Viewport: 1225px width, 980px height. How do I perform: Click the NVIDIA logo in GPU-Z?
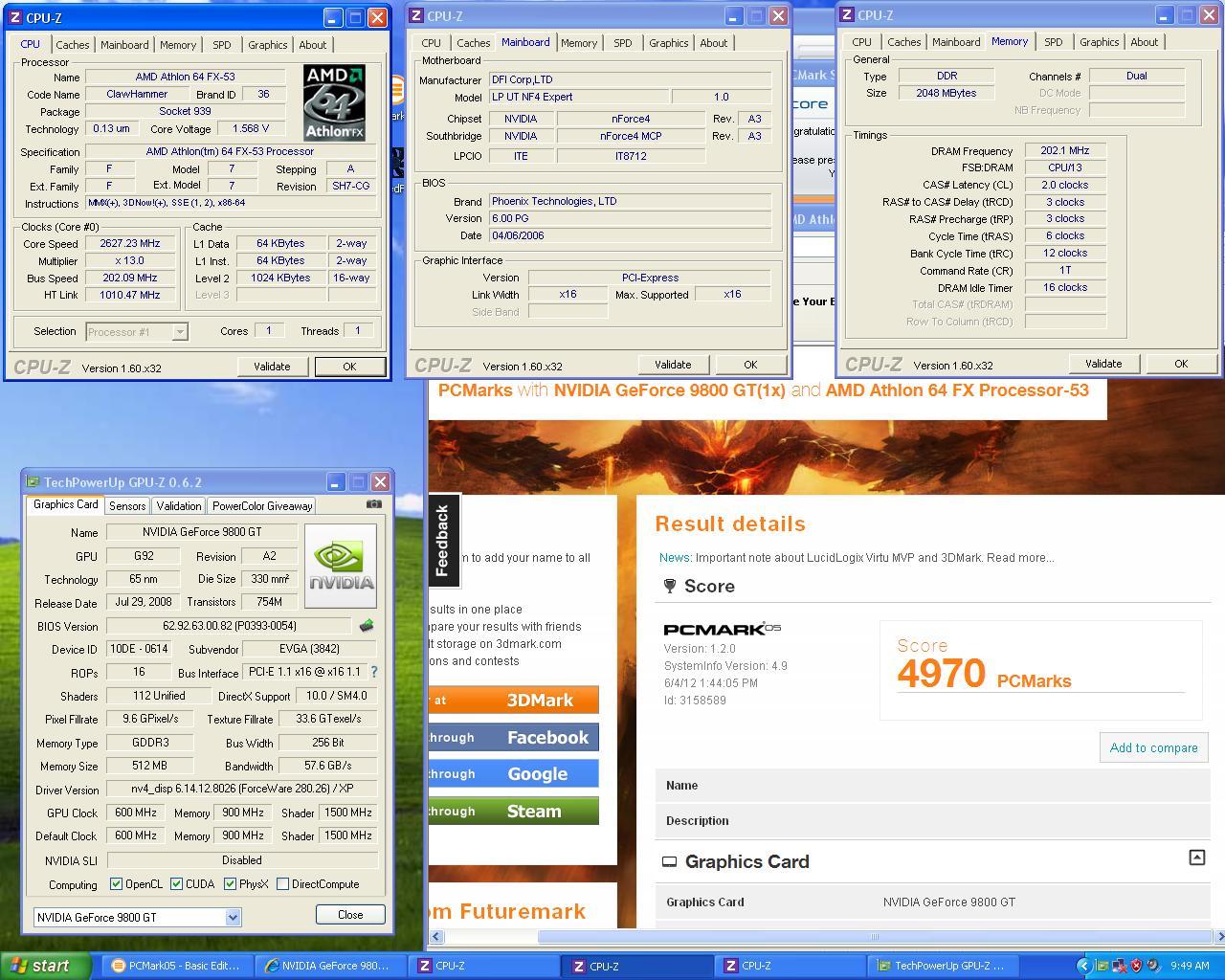(x=341, y=566)
